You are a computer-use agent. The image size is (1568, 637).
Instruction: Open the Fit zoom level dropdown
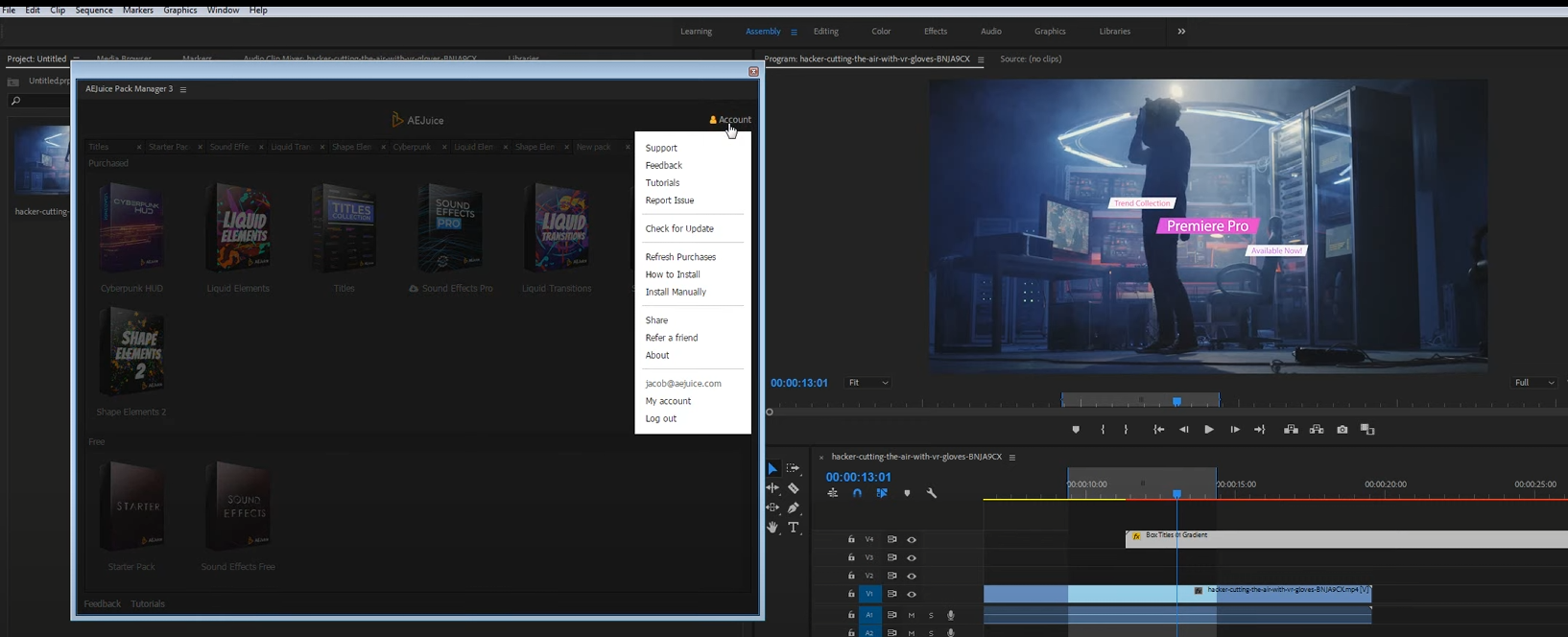[867, 383]
